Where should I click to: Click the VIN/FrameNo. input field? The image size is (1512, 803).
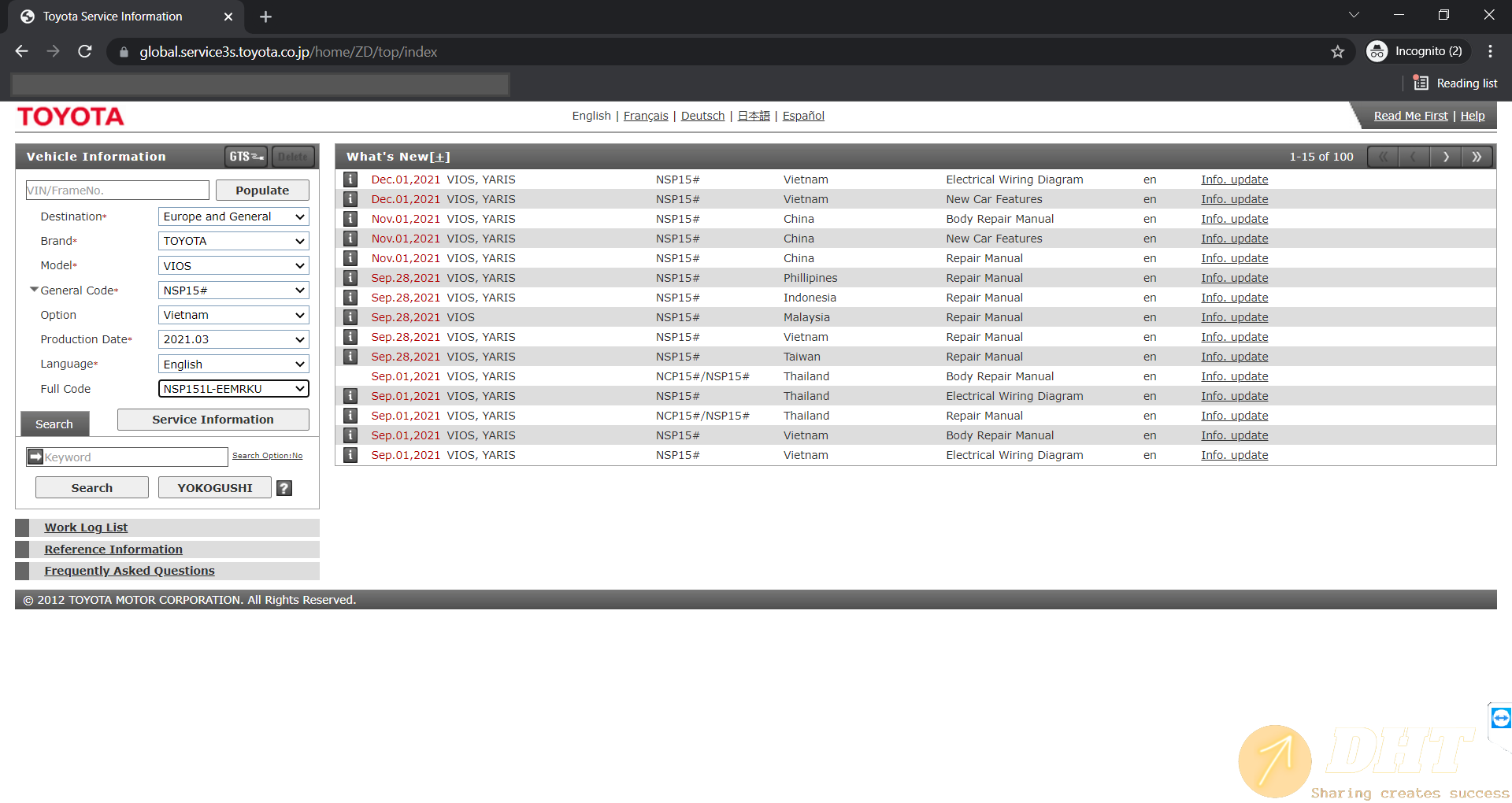(117, 191)
